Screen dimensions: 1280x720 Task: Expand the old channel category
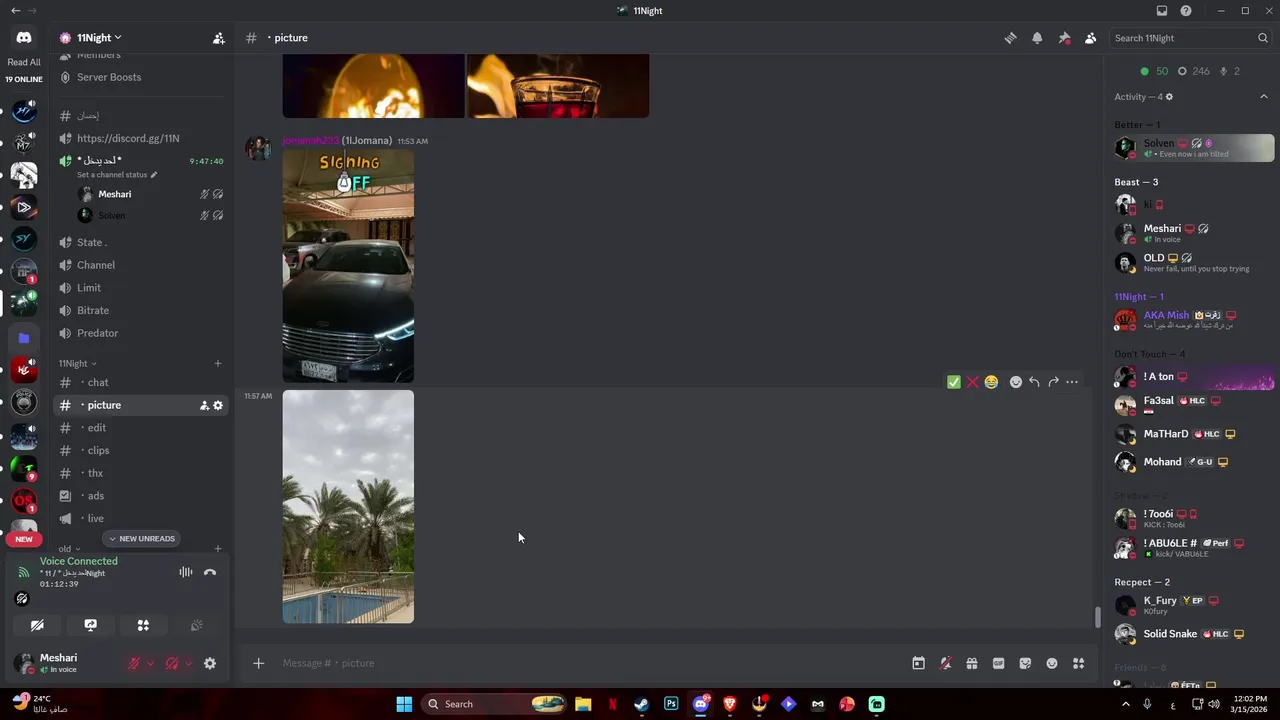[69, 548]
